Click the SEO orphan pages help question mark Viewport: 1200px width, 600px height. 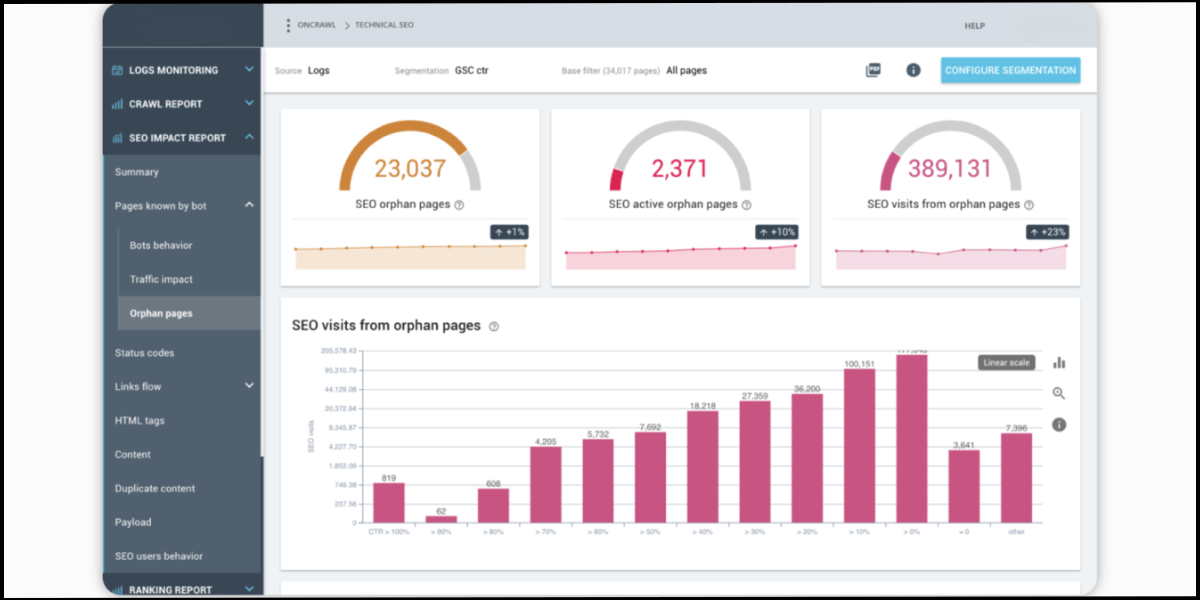pyautogui.click(x=459, y=203)
